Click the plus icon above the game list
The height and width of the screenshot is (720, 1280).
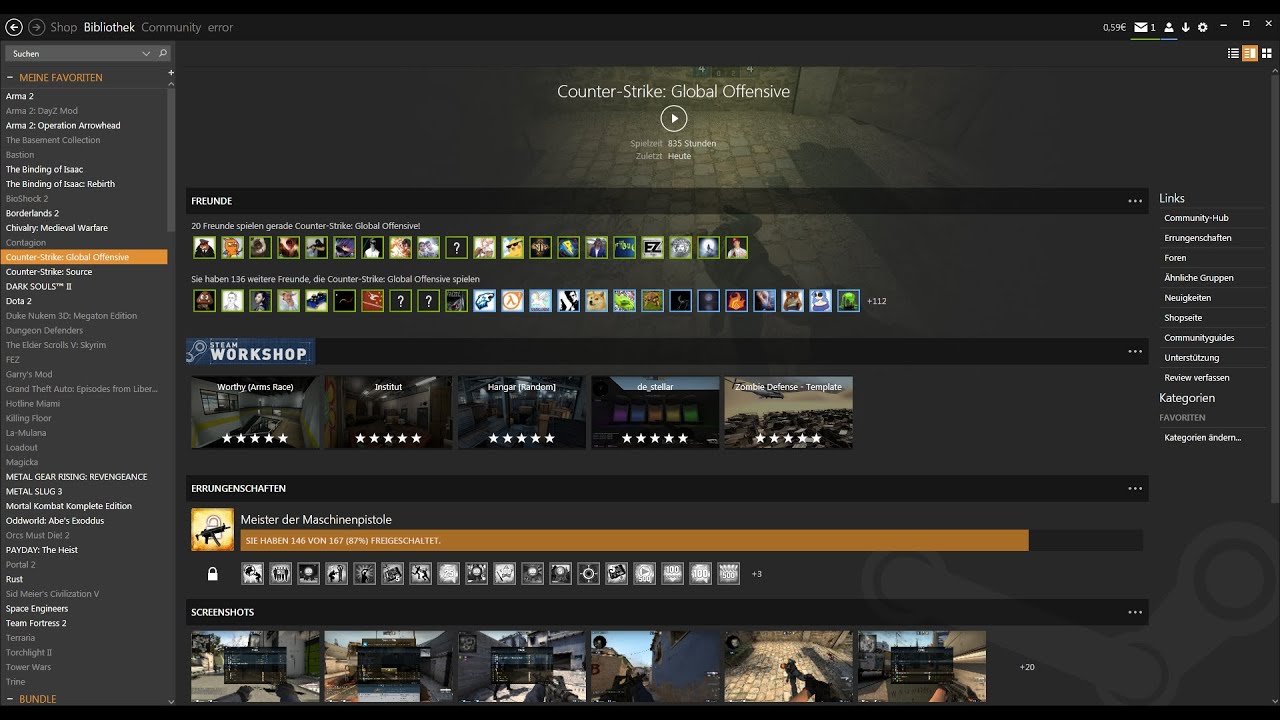(171, 72)
